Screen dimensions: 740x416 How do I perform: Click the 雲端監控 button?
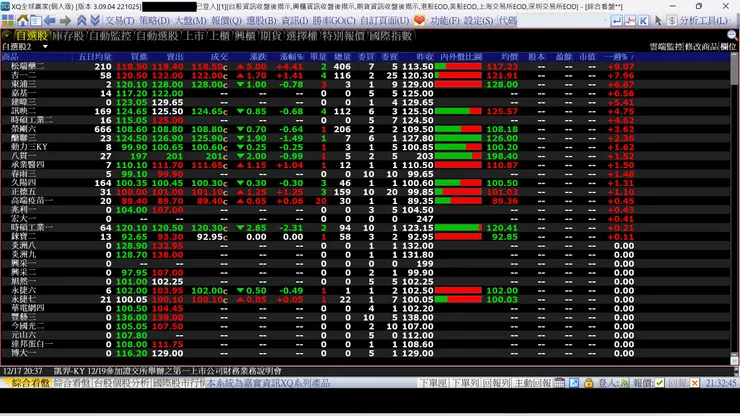coord(666,46)
